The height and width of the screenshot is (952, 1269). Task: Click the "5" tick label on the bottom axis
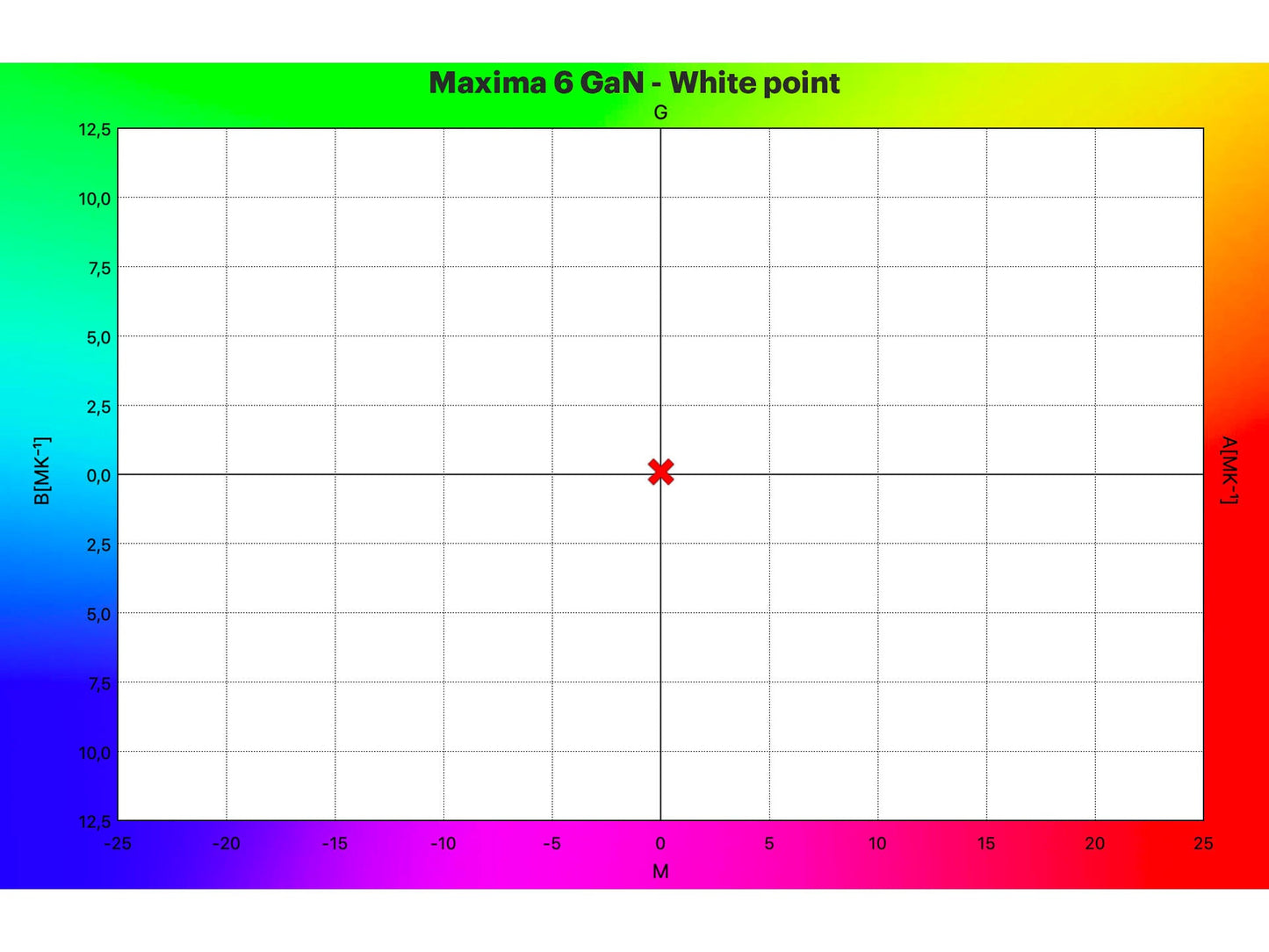[769, 843]
